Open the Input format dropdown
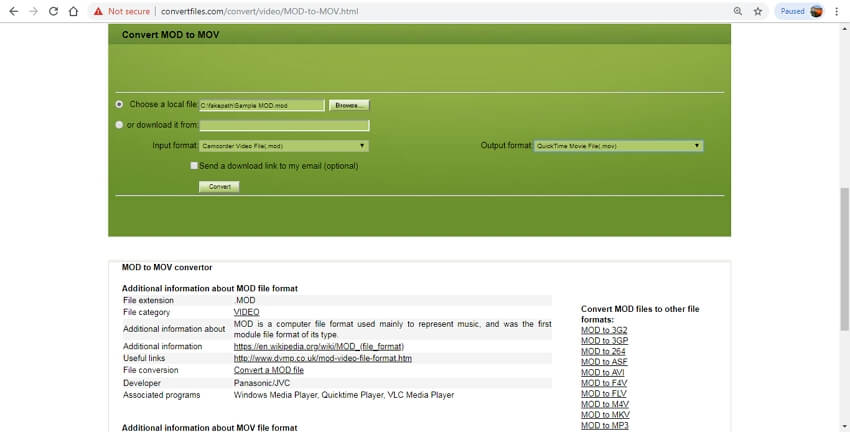This screenshot has width=850, height=432. click(x=284, y=146)
